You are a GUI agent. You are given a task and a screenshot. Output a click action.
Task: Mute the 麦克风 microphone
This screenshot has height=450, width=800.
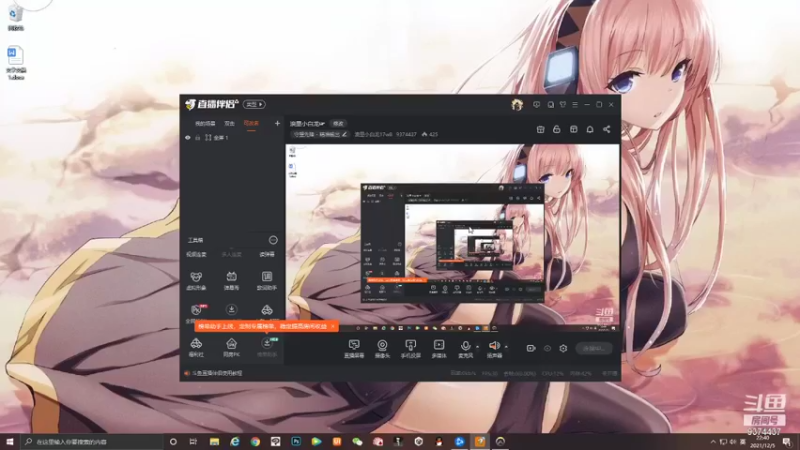click(465, 349)
